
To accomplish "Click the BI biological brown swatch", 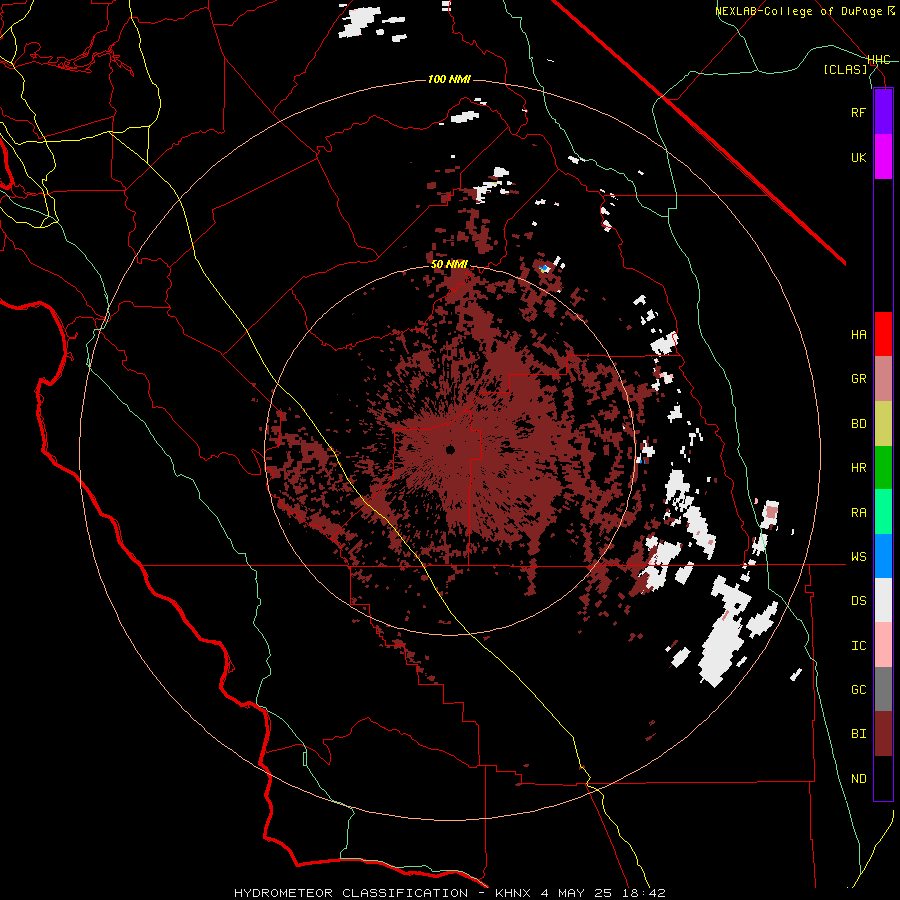I will tap(883, 734).
